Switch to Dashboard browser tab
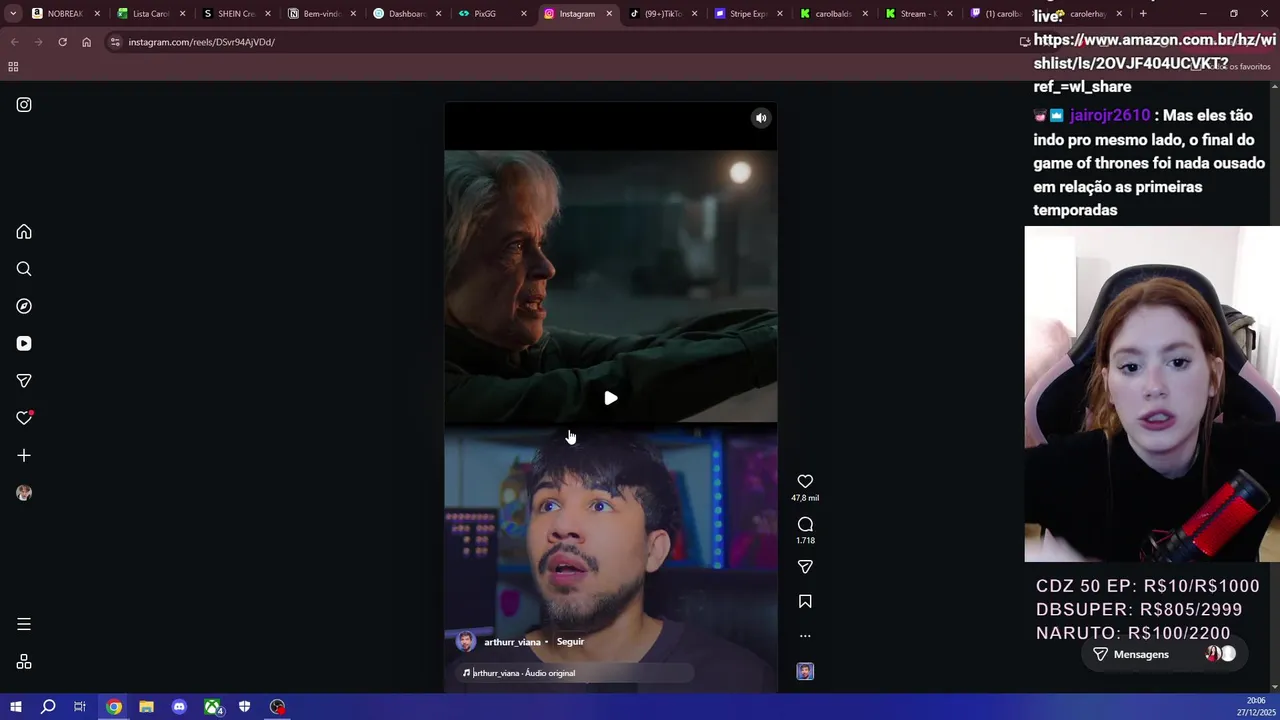 click(x=406, y=14)
